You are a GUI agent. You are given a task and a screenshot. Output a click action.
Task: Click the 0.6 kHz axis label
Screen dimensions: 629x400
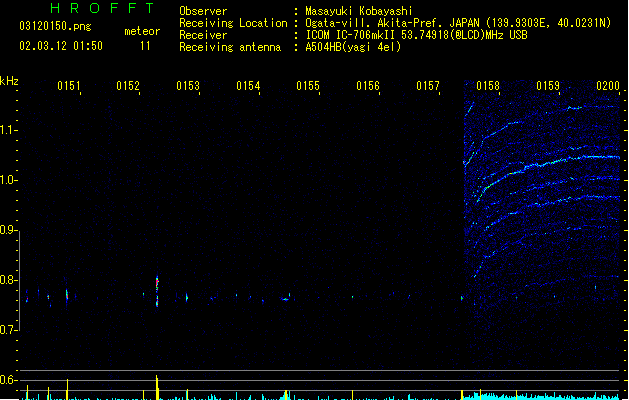8,380
